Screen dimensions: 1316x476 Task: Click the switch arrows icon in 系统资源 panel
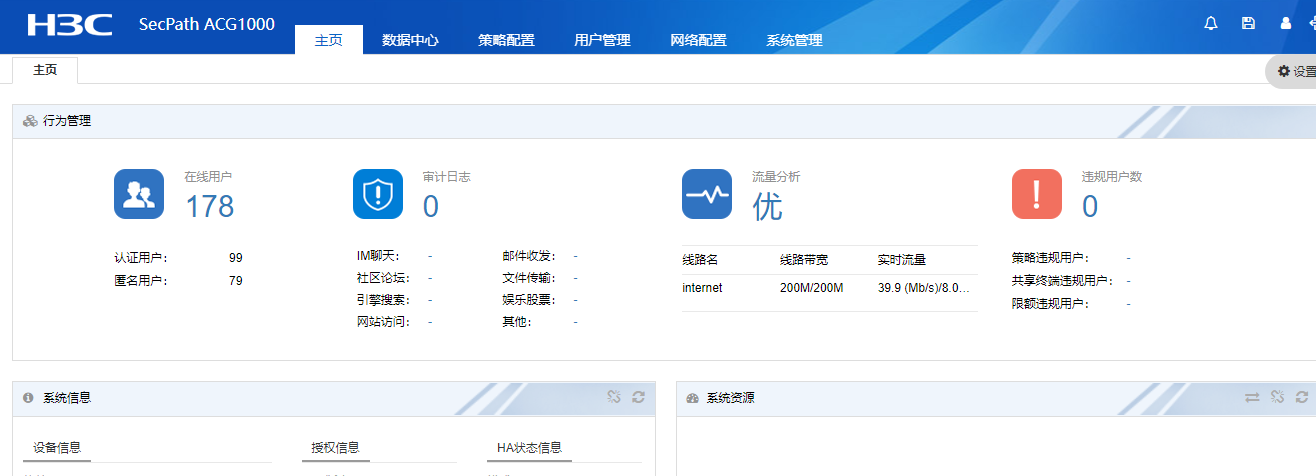pyautogui.click(x=1252, y=397)
